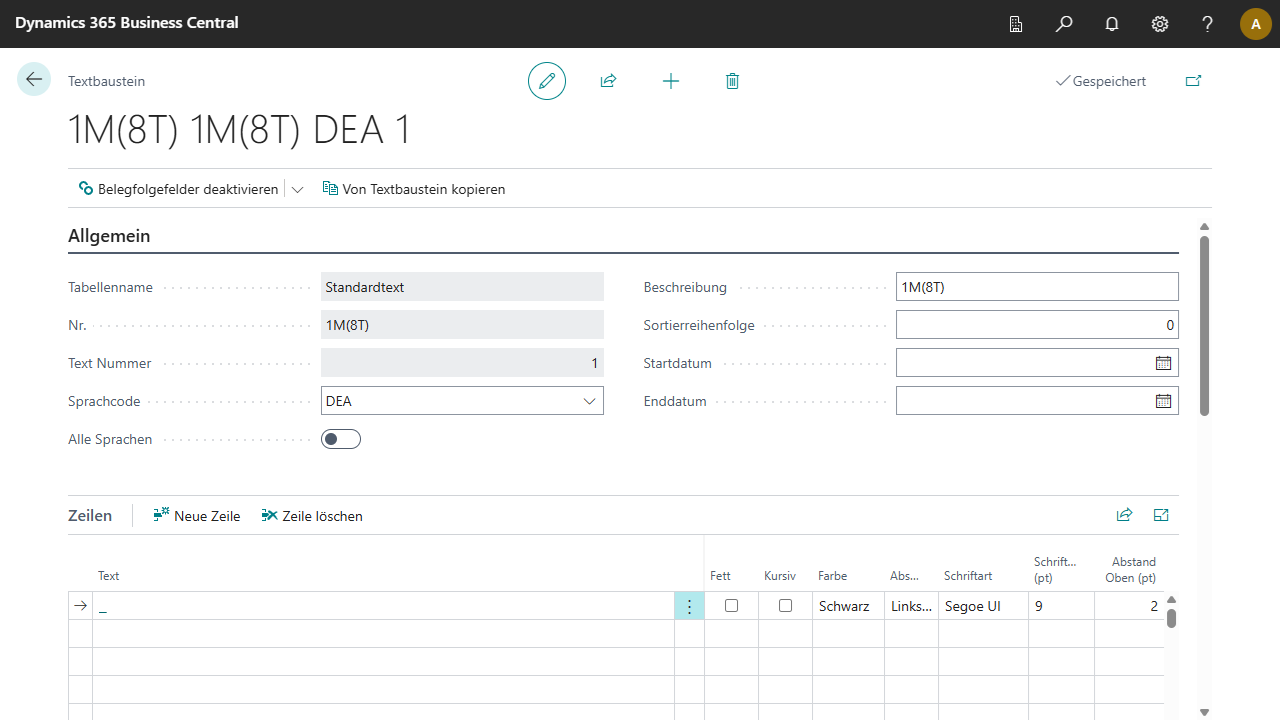Expand the Sprachcode dropdown
The height and width of the screenshot is (720, 1280).
pyautogui.click(x=589, y=401)
